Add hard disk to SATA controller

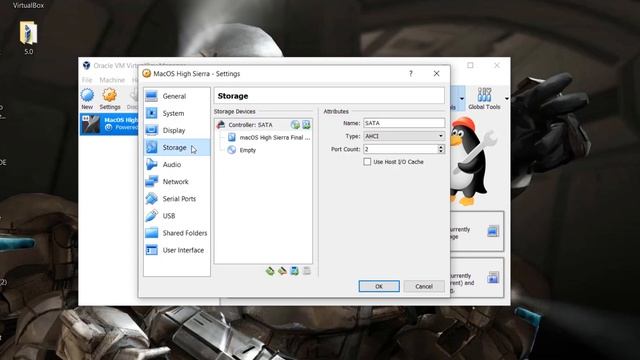(306, 125)
